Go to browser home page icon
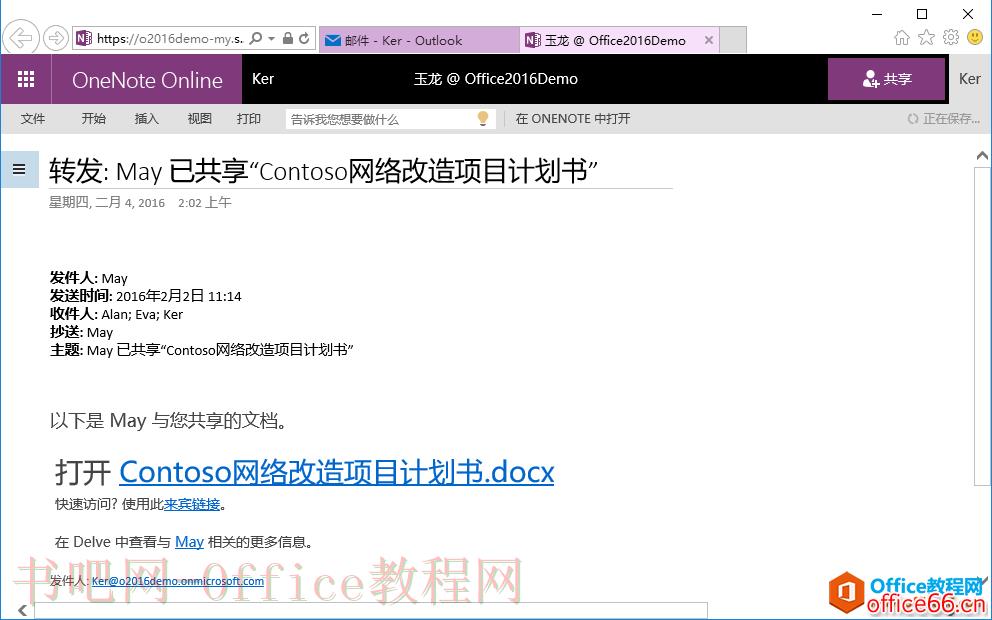992x620 pixels. (902, 38)
